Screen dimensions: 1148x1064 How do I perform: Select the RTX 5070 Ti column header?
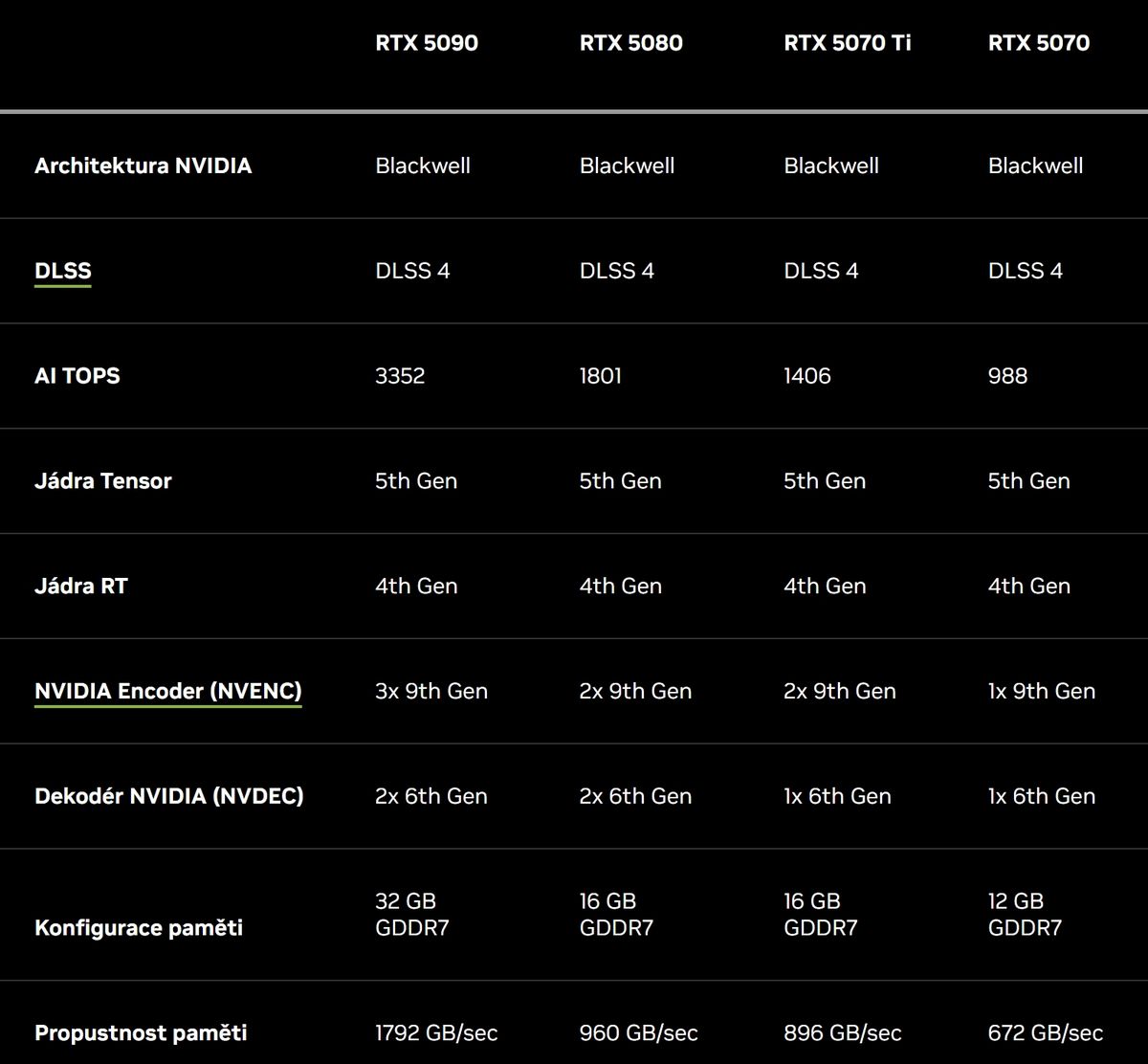tap(848, 43)
